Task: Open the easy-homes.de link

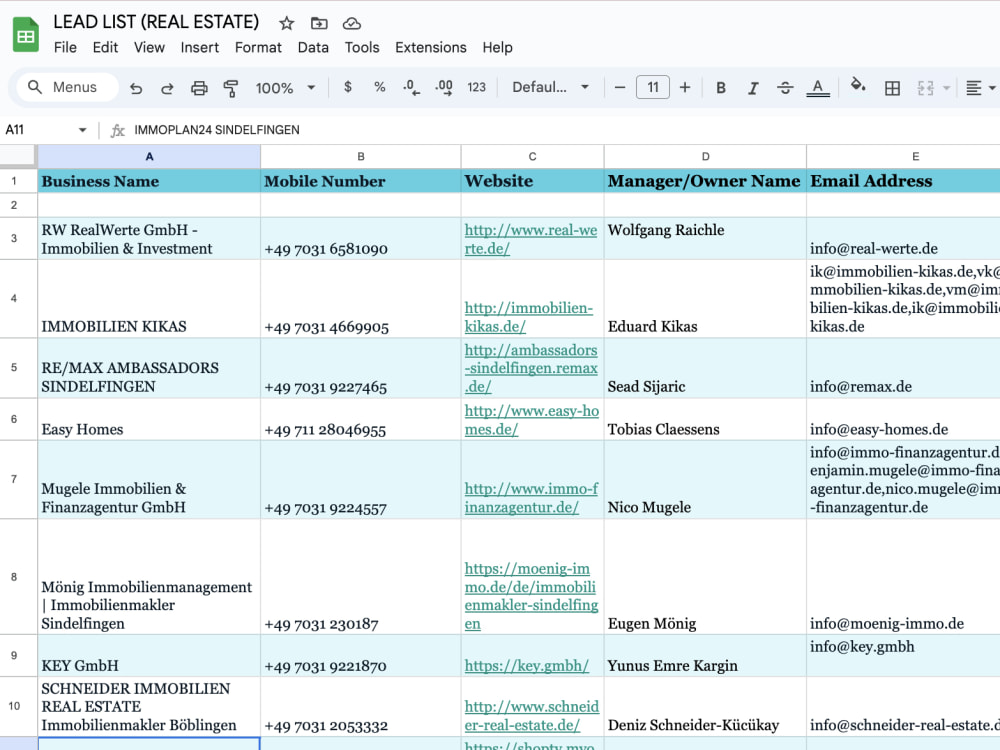Action: click(531, 420)
